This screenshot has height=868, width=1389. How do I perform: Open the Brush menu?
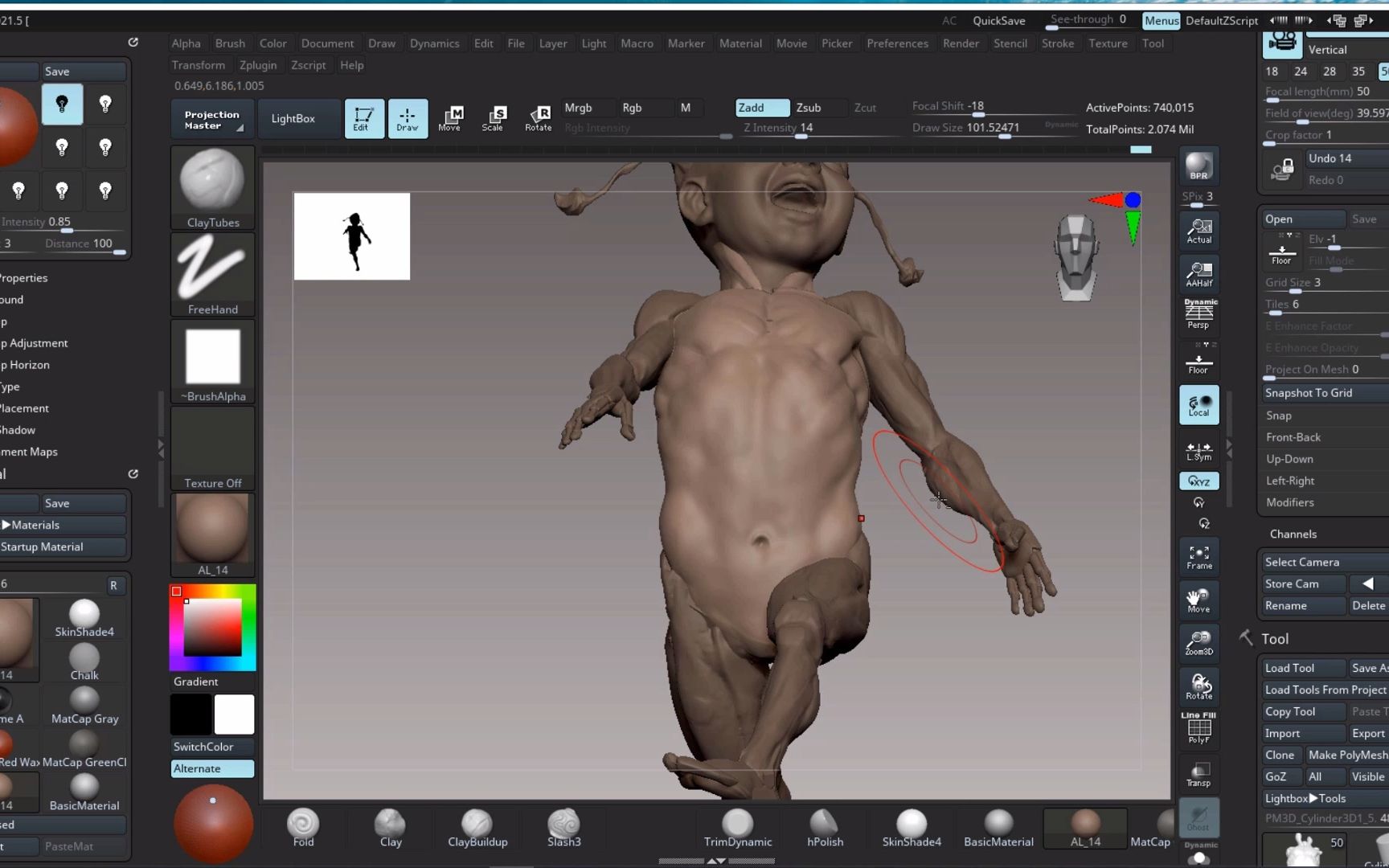click(230, 43)
